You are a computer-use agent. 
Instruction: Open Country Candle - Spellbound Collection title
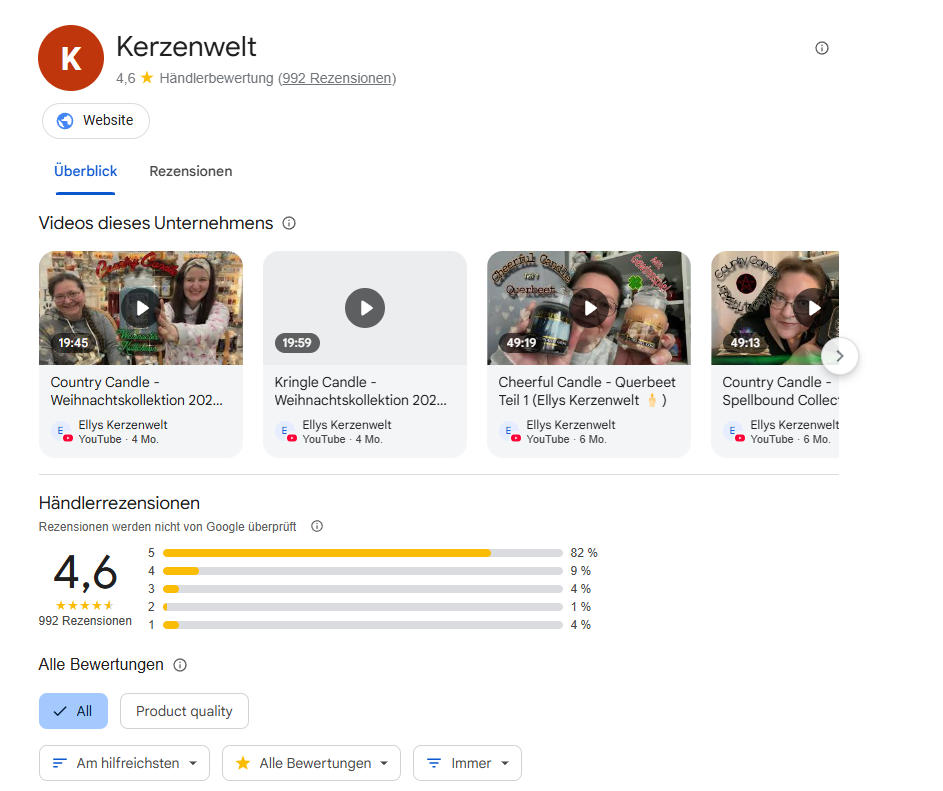[780, 391]
